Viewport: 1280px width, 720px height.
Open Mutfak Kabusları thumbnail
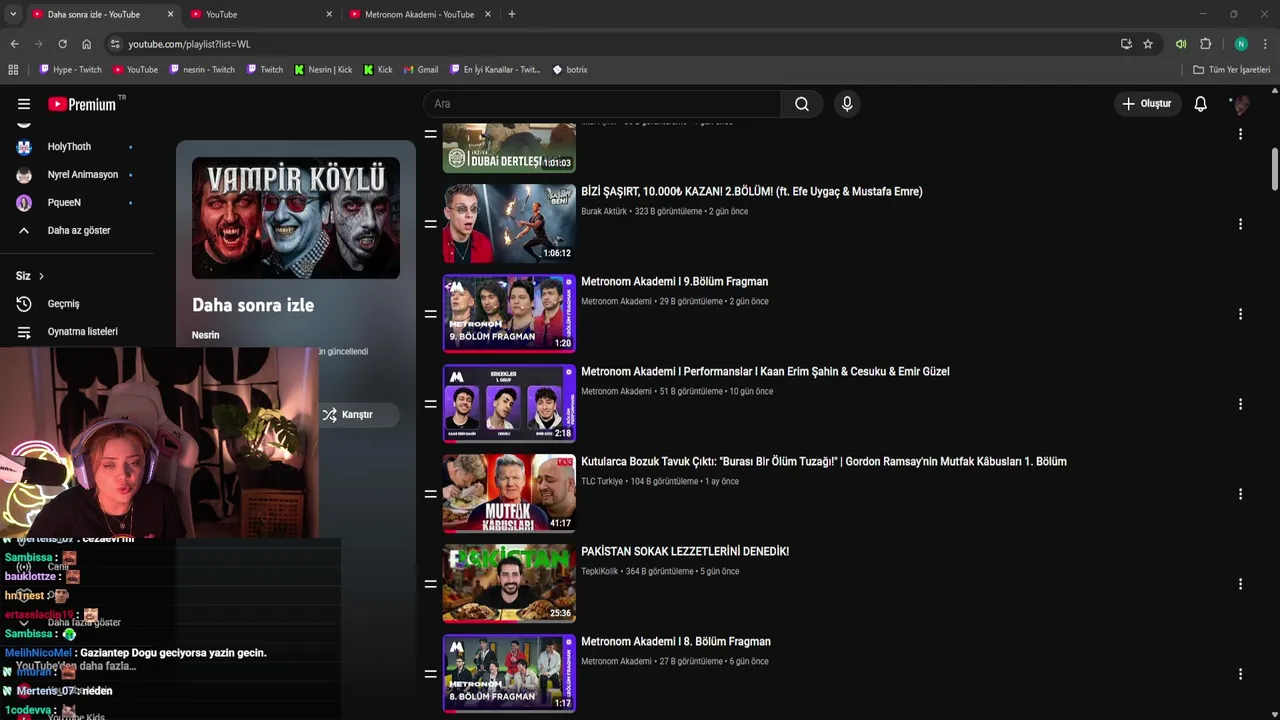[509, 494]
